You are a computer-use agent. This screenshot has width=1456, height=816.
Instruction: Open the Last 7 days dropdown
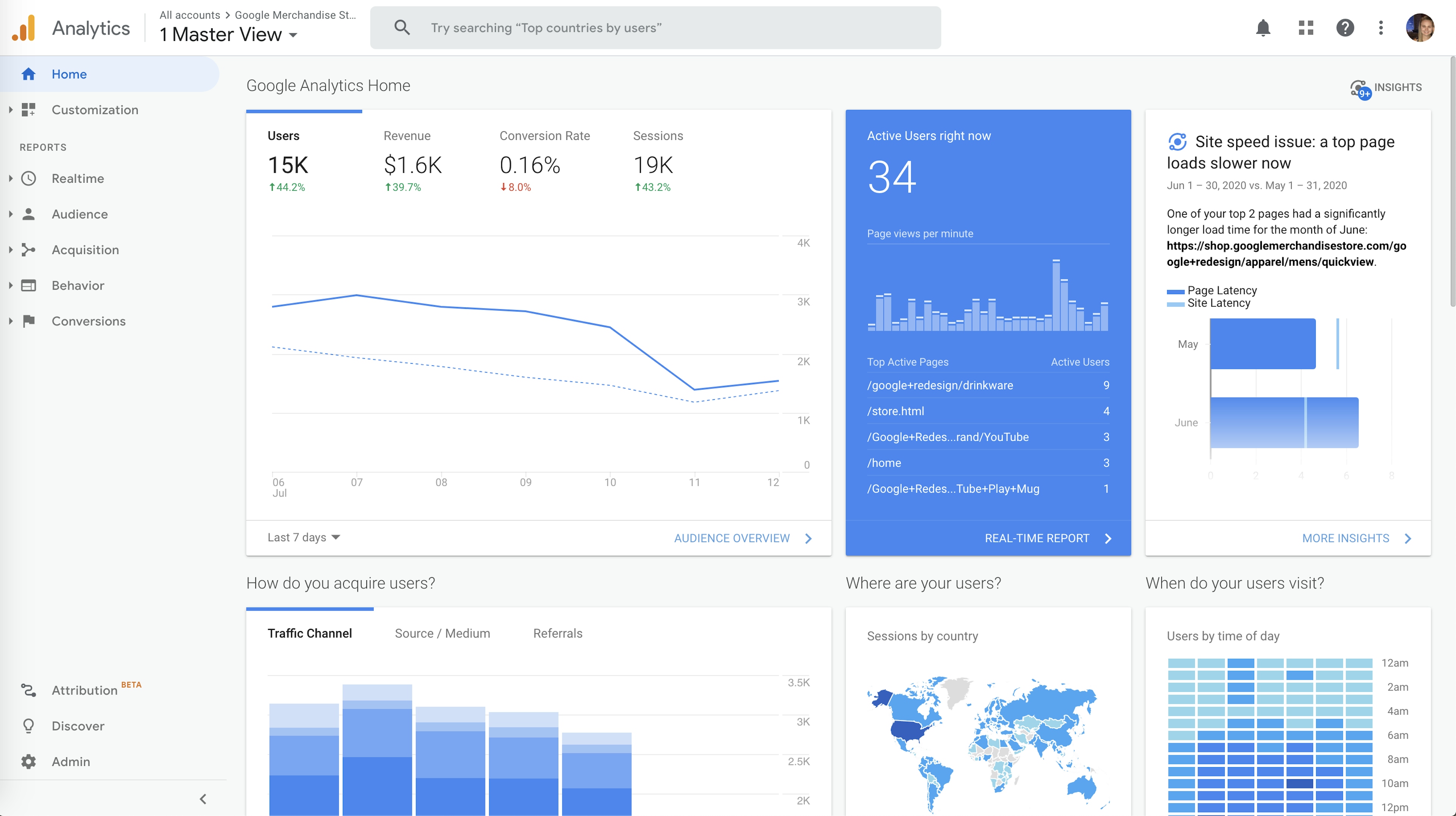303,537
